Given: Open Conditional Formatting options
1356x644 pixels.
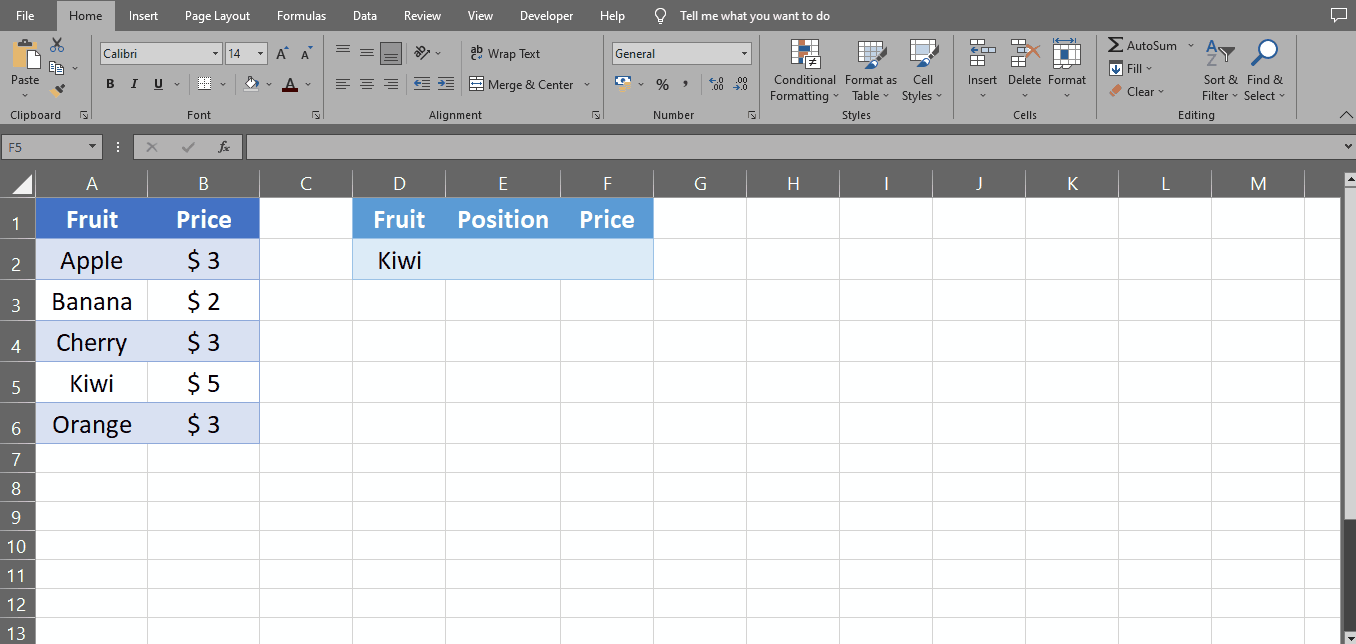Looking at the screenshot, I should click(x=804, y=70).
